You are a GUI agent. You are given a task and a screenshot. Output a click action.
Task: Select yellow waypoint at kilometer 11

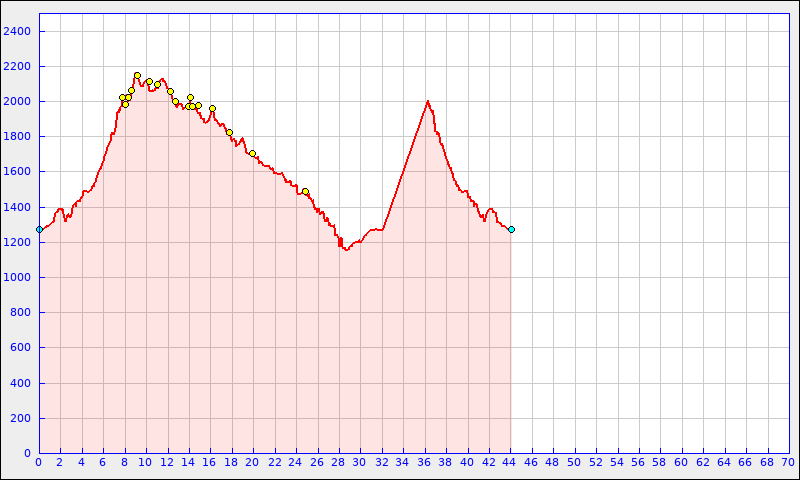pos(157,84)
